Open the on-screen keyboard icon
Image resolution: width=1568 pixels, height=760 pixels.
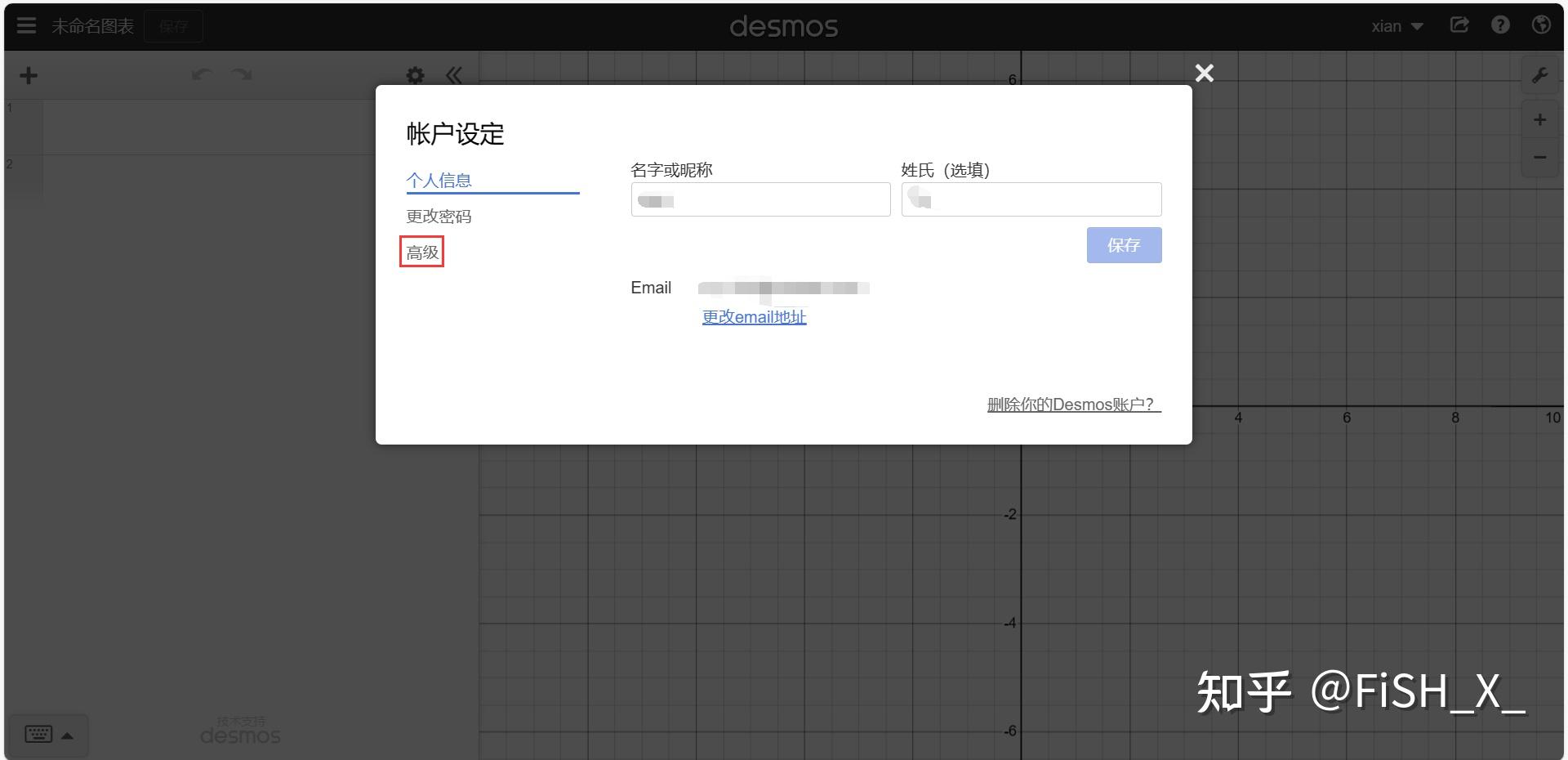(38, 734)
